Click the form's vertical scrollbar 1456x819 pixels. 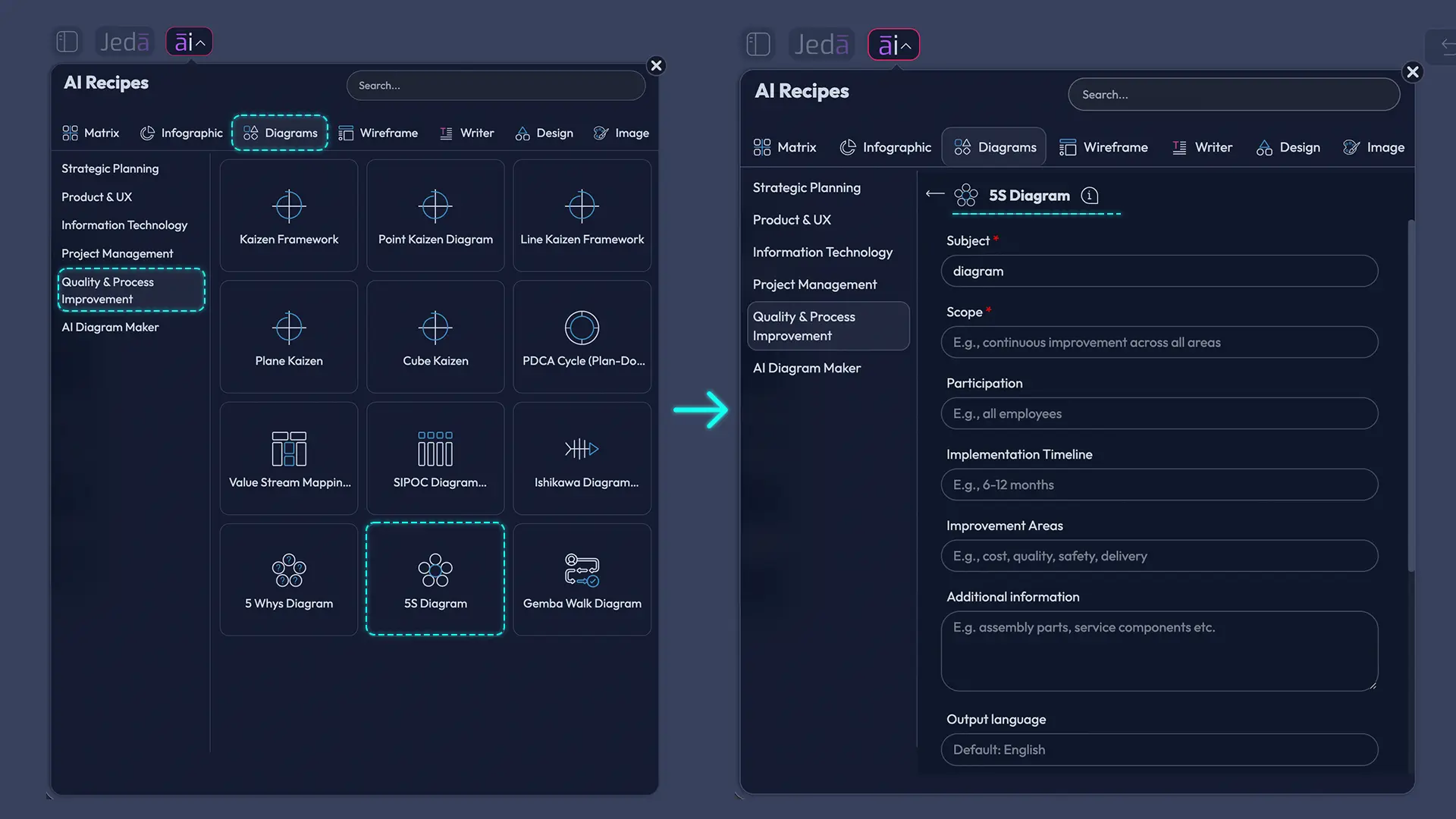pos(1411,395)
